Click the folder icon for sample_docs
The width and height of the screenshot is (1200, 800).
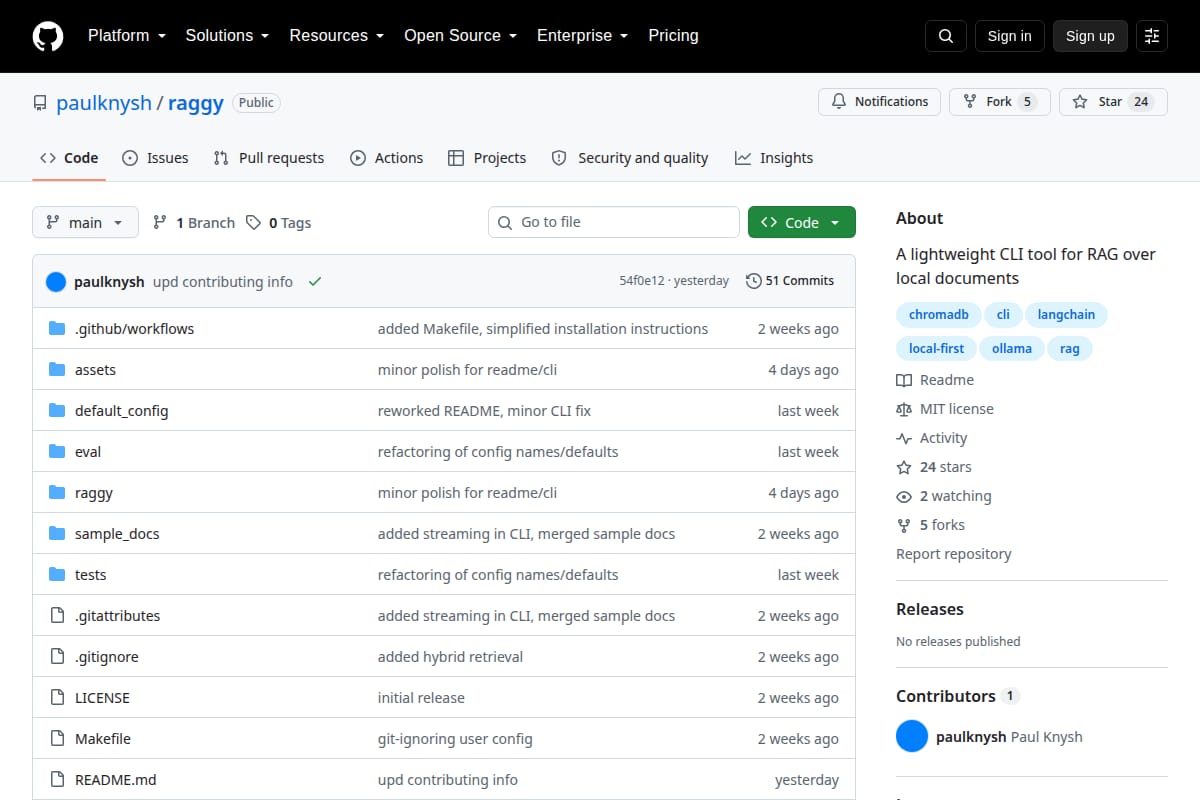[x=57, y=534]
